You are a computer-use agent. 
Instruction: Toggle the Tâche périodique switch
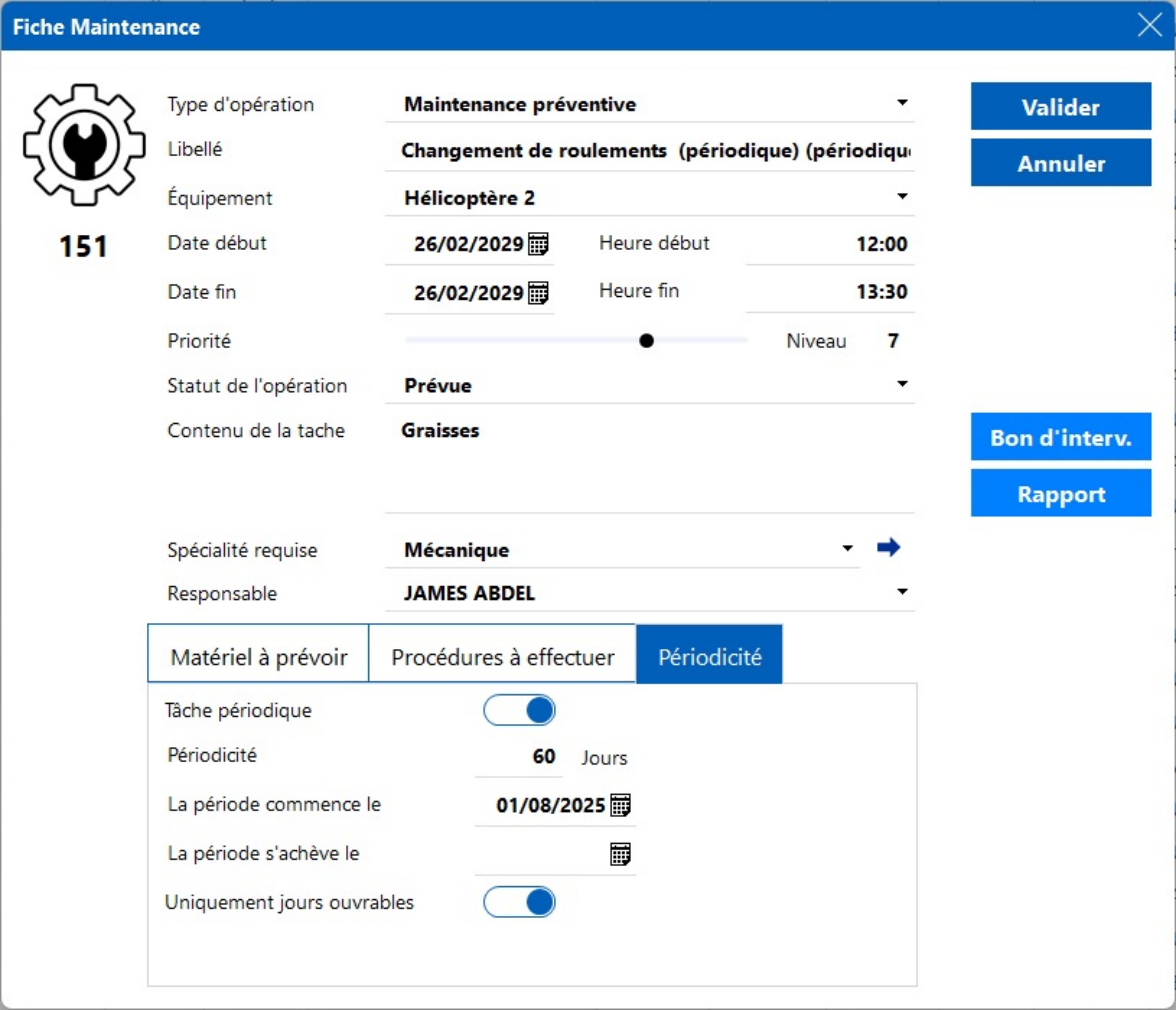[x=519, y=710]
